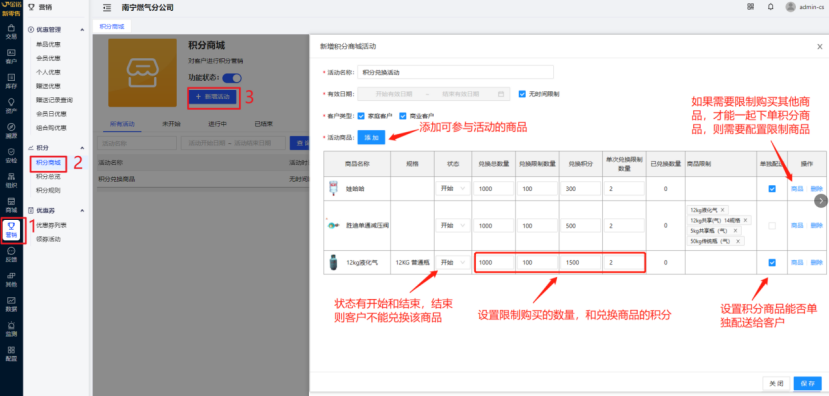Collapse the 优惠管理 menu group
Screen dimensions: 829x396
click(x=82, y=30)
